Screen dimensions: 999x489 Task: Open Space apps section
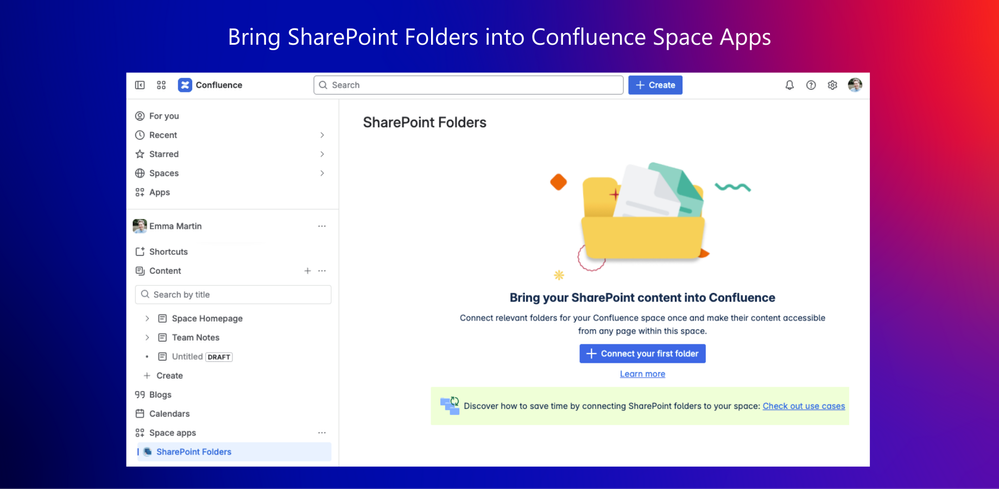(x=166, y=433)
